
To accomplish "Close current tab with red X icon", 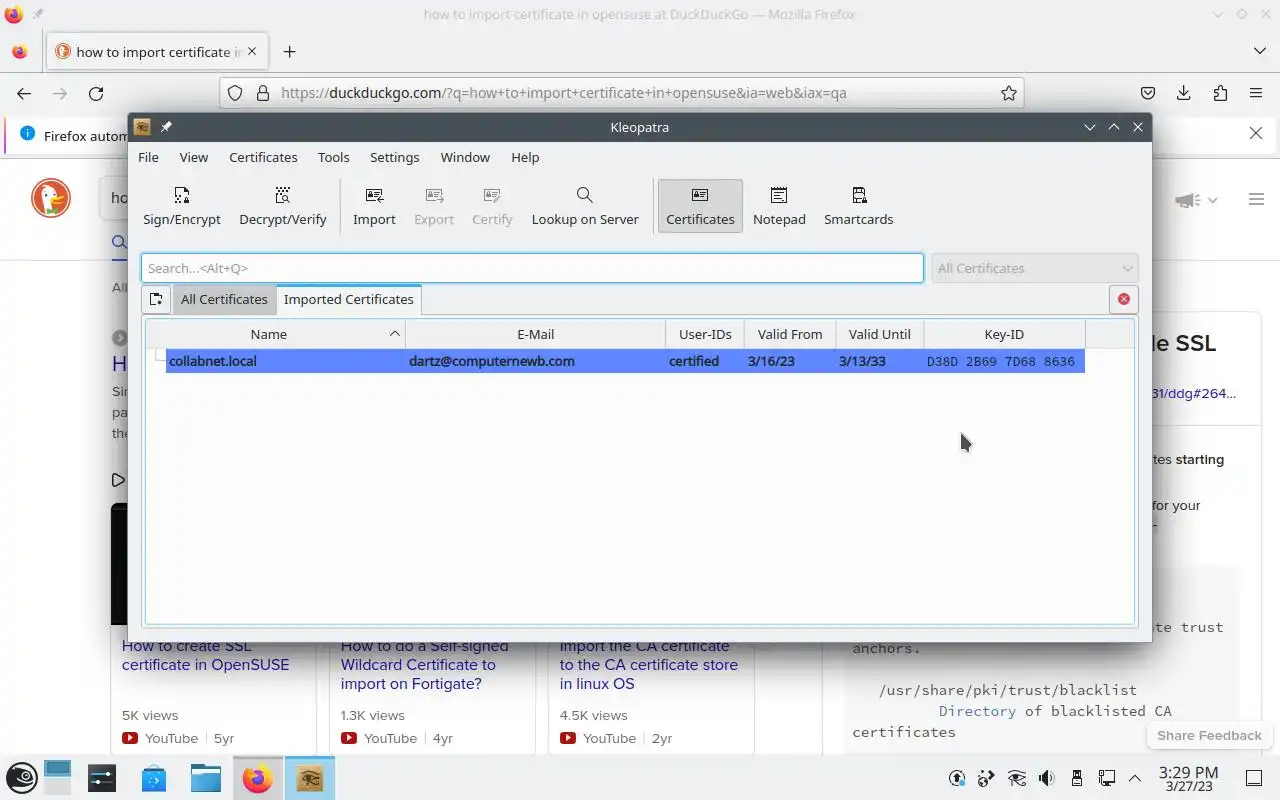I will 1123,299.
